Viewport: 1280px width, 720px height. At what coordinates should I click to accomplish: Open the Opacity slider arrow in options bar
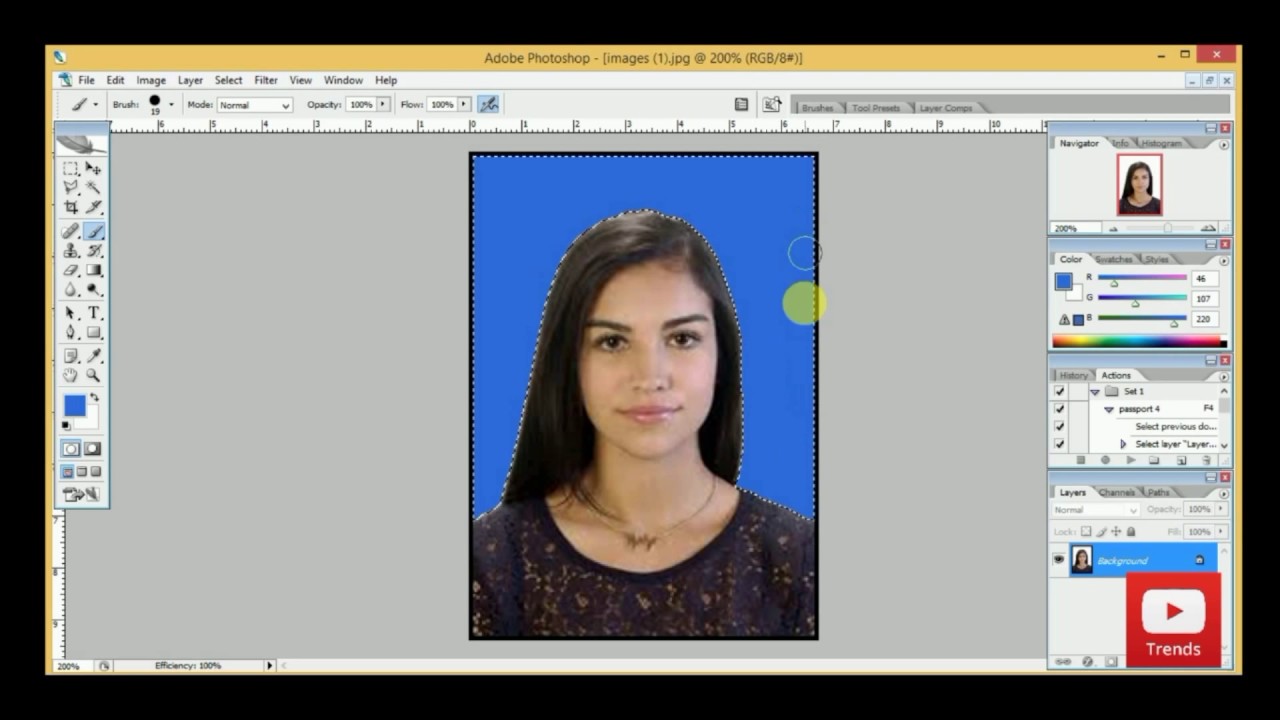point(382,104)
